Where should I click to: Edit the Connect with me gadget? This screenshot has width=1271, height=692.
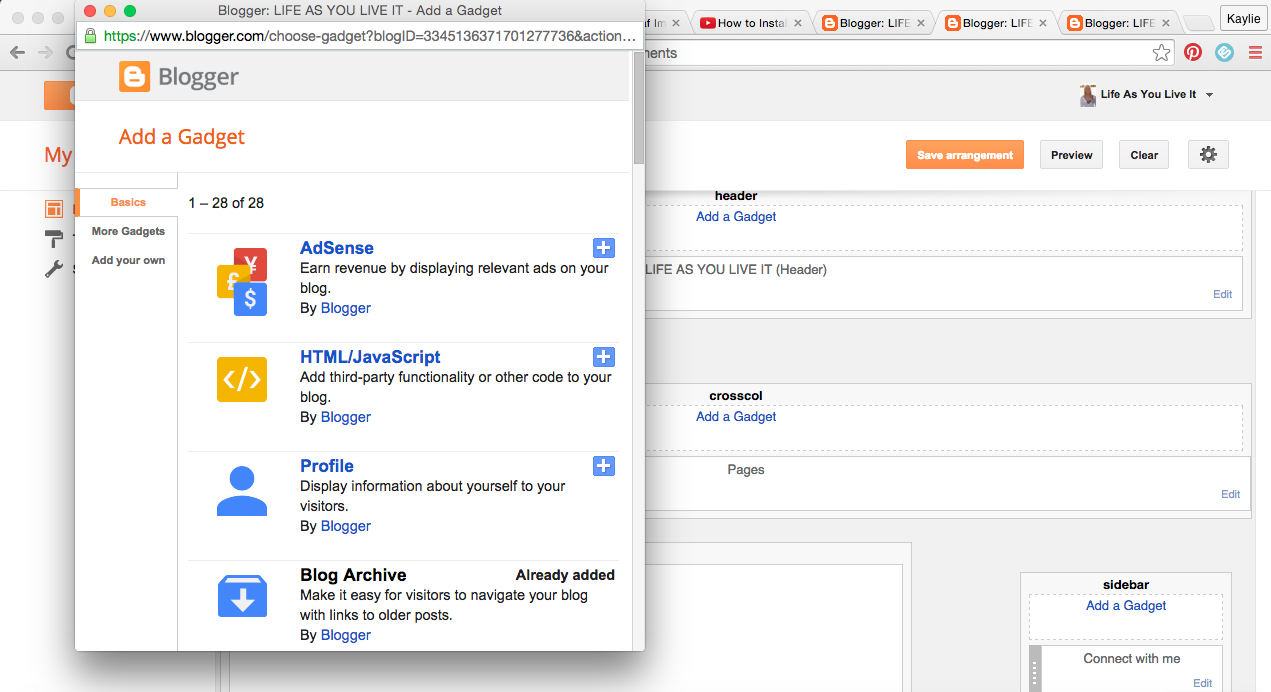tap(1202, 684)
